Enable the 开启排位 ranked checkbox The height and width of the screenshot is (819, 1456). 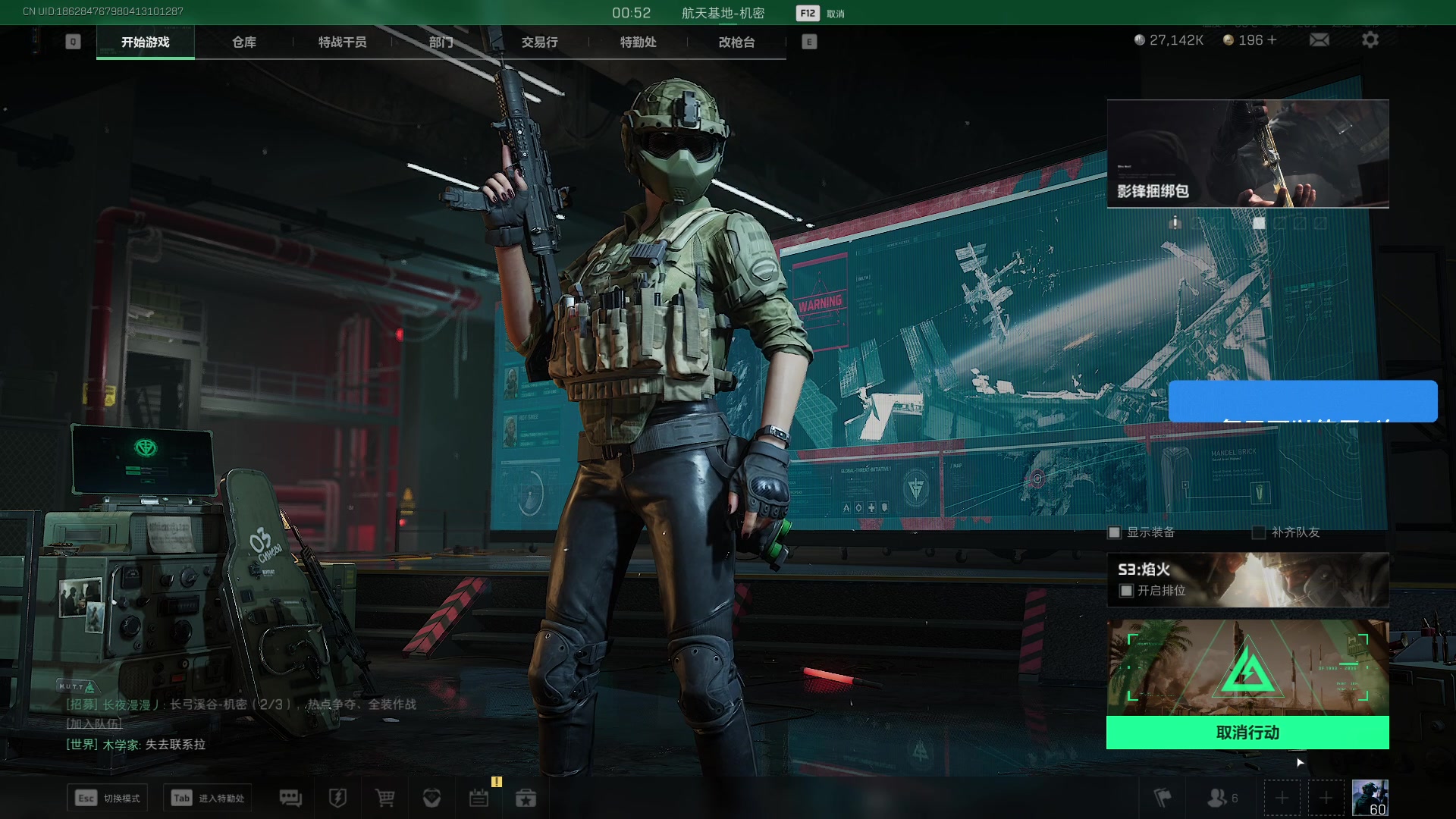[x=1127, y=591]
